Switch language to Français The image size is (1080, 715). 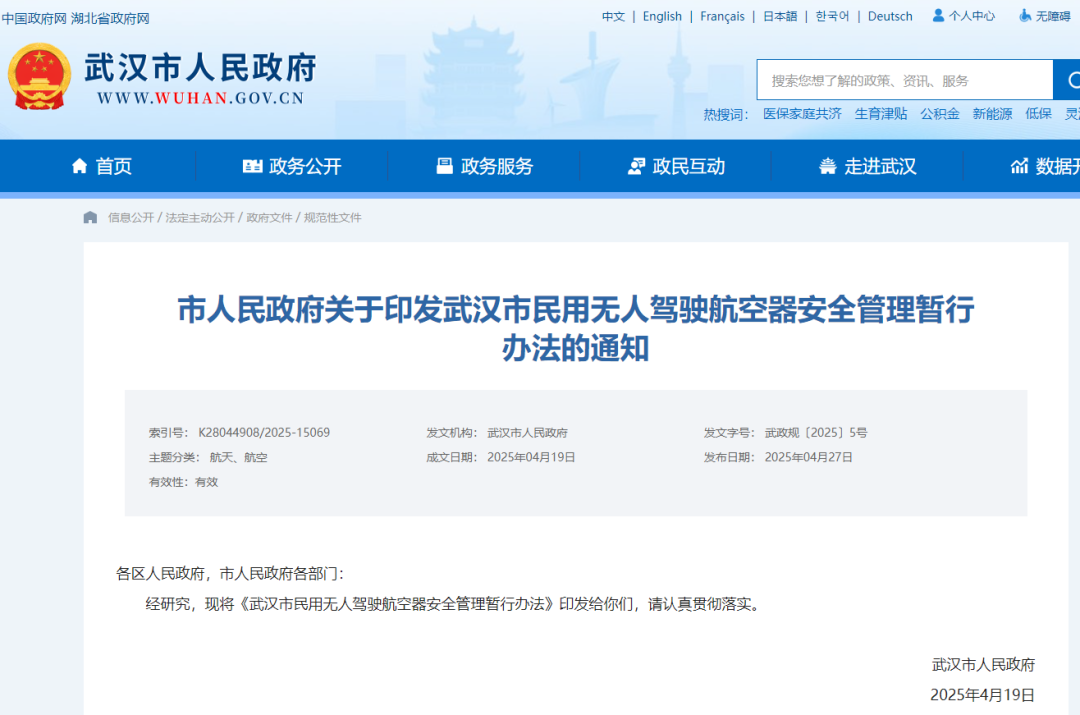[x=722, y=17]
